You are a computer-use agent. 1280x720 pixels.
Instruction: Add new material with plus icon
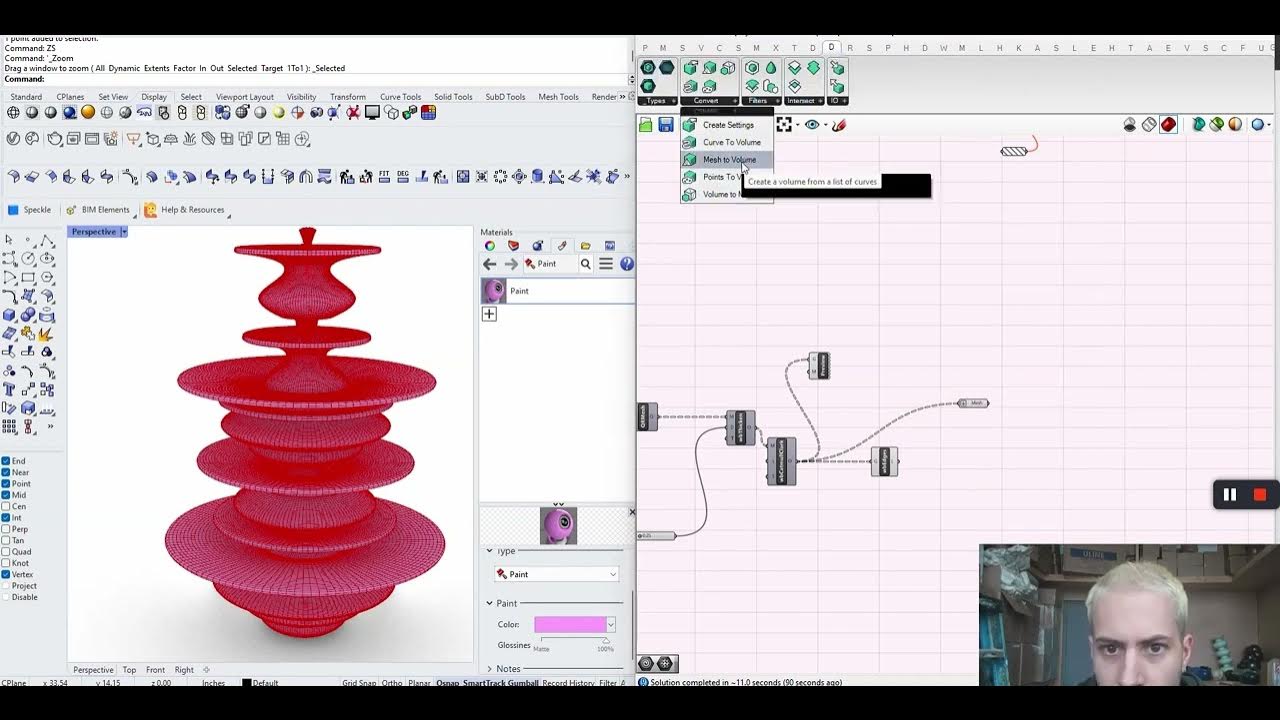click(489, 314)
